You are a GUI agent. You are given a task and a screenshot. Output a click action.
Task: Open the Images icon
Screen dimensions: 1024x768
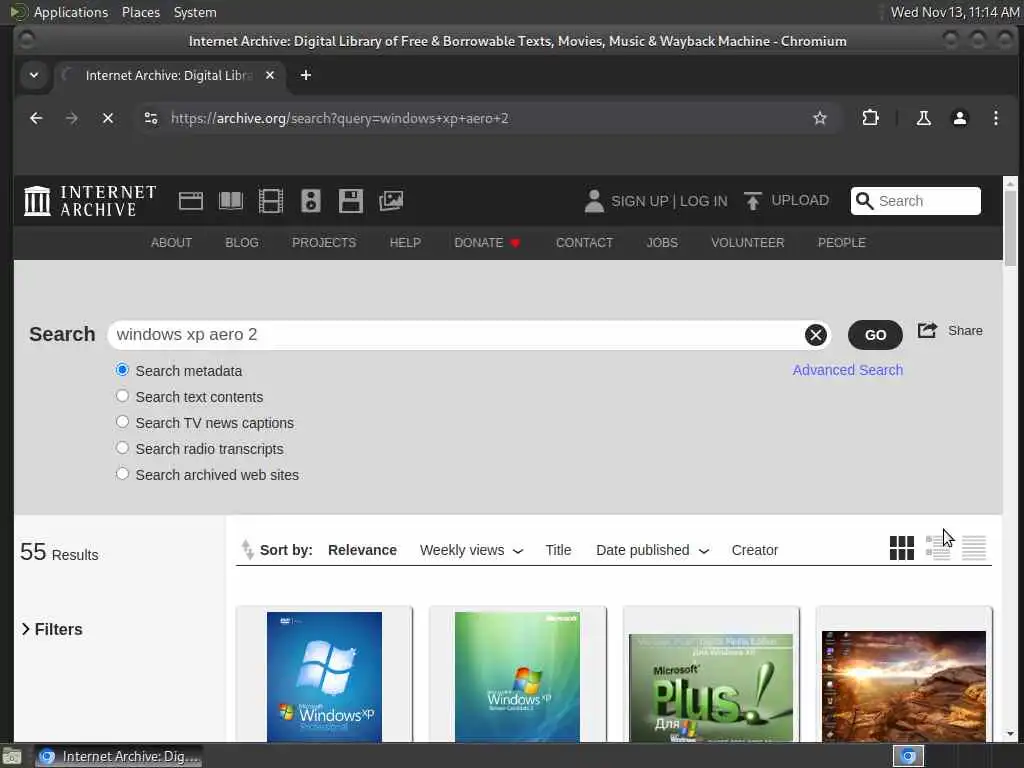pos(391,201)
